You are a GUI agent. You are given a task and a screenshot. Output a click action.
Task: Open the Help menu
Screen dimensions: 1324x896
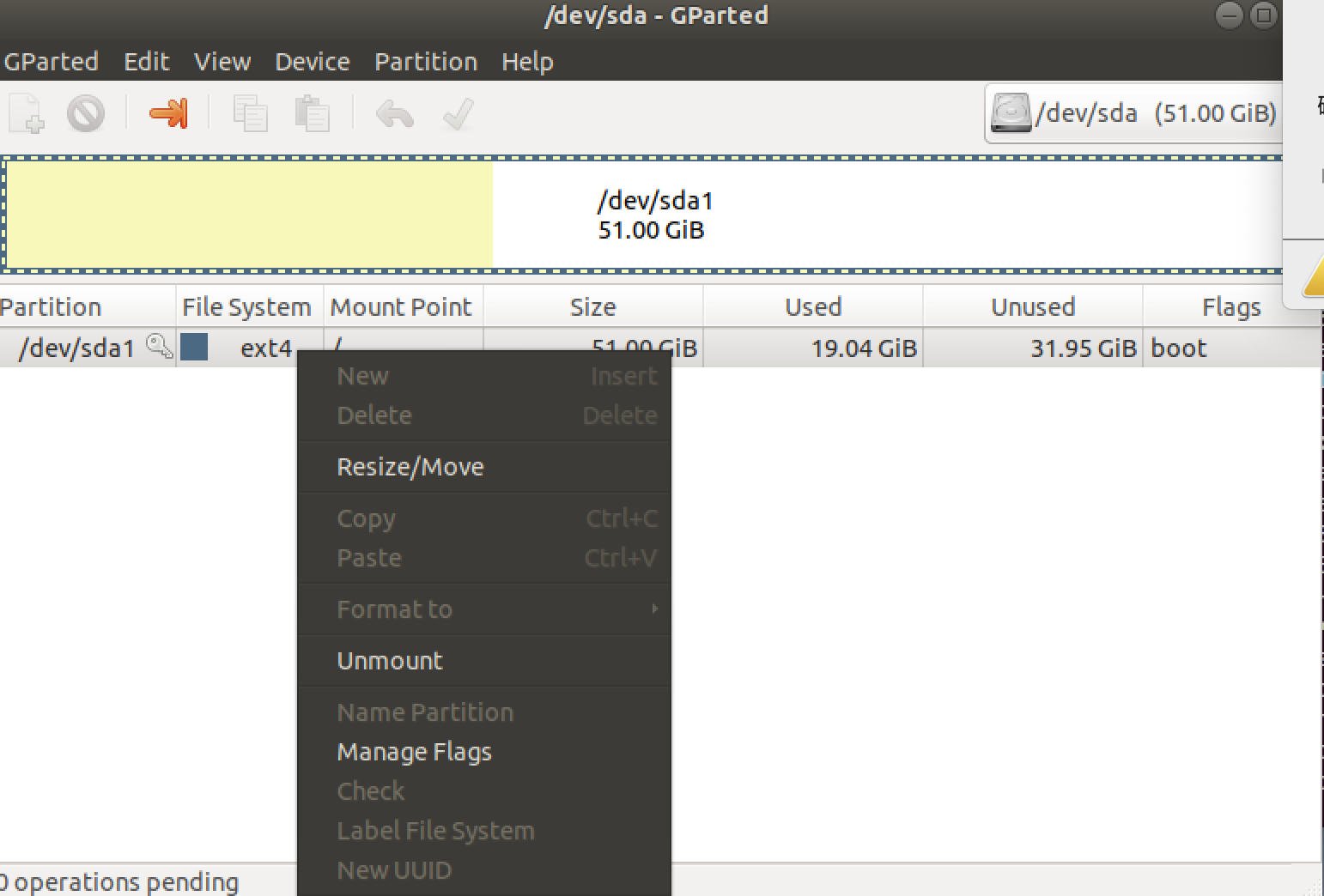[527, 62]
